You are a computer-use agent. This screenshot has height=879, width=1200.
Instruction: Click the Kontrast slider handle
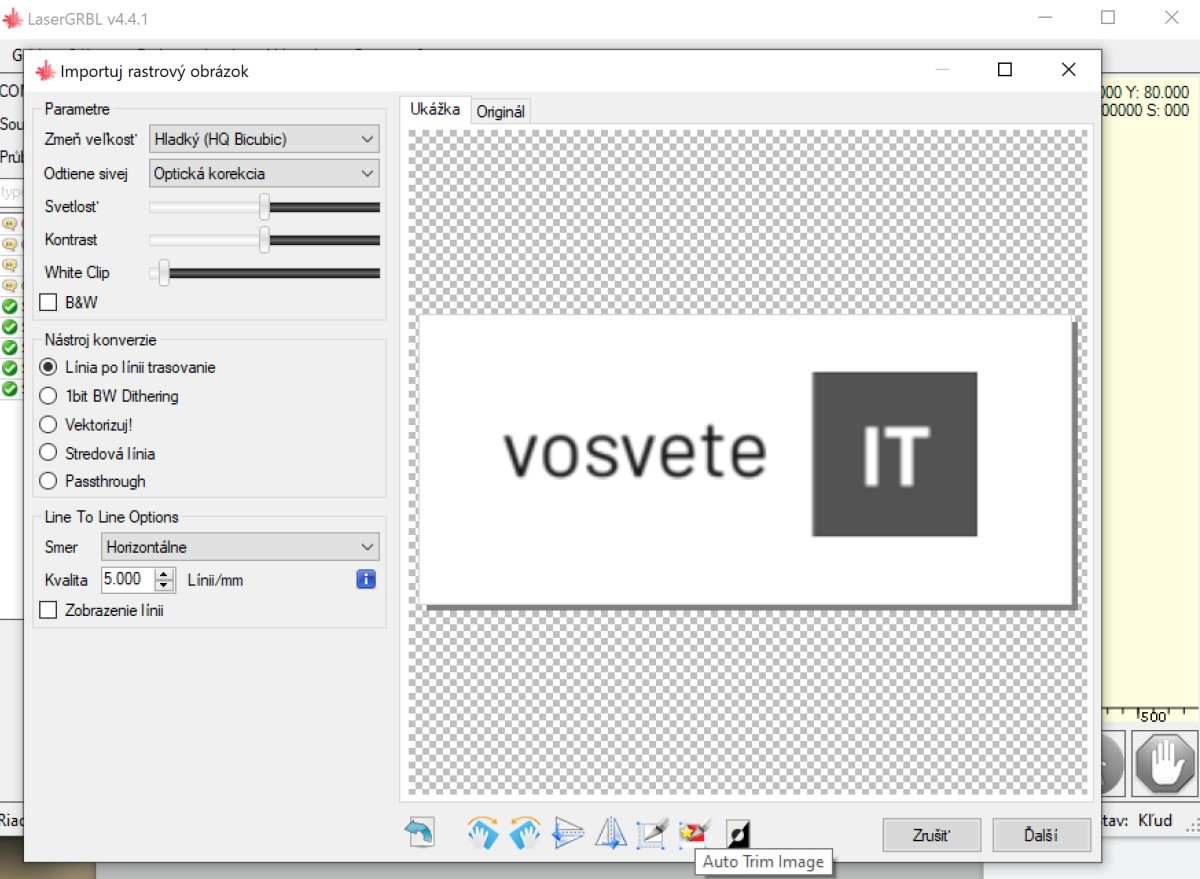tap(265, 240)
